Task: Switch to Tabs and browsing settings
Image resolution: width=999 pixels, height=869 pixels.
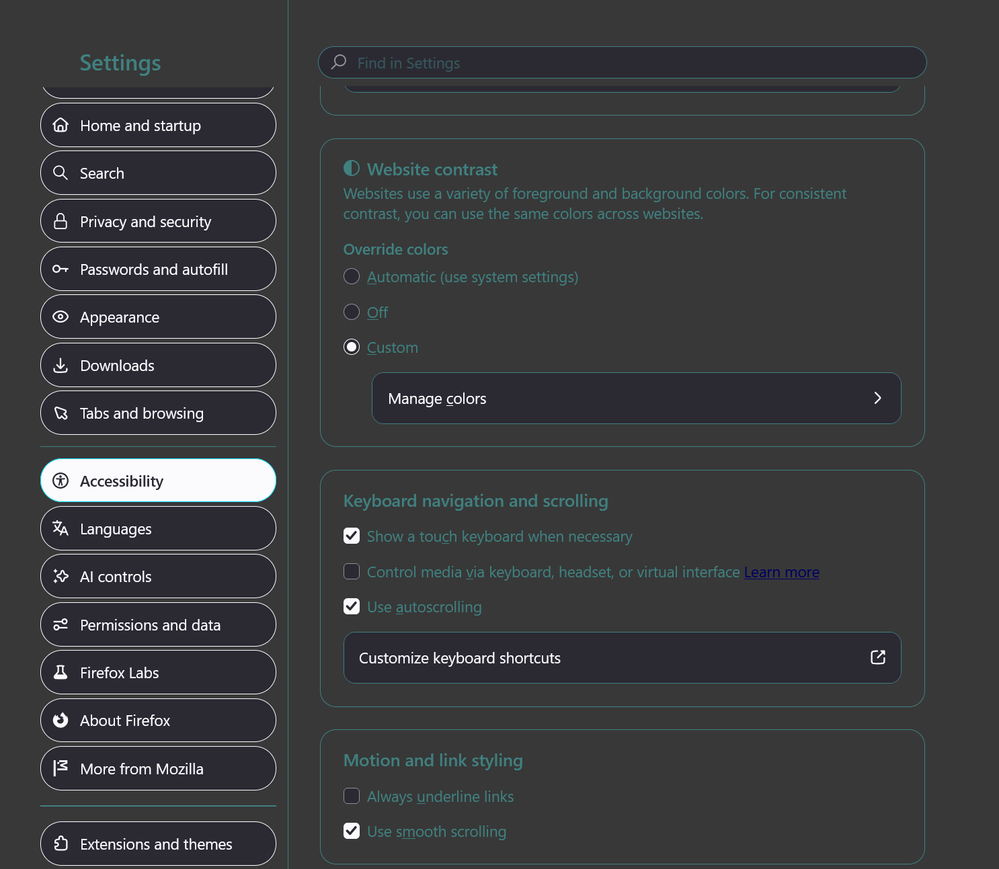Action: [x=158, y=413]
